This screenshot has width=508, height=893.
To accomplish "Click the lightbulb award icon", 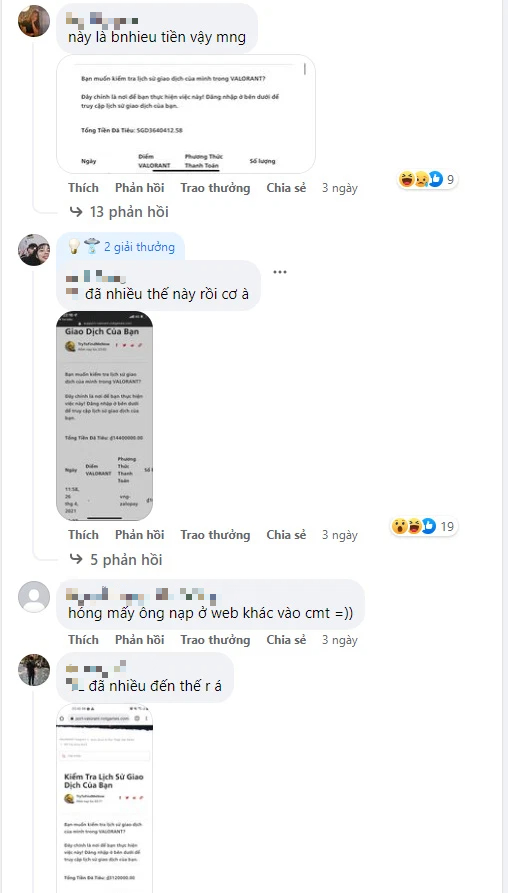I will pos(74,247).
